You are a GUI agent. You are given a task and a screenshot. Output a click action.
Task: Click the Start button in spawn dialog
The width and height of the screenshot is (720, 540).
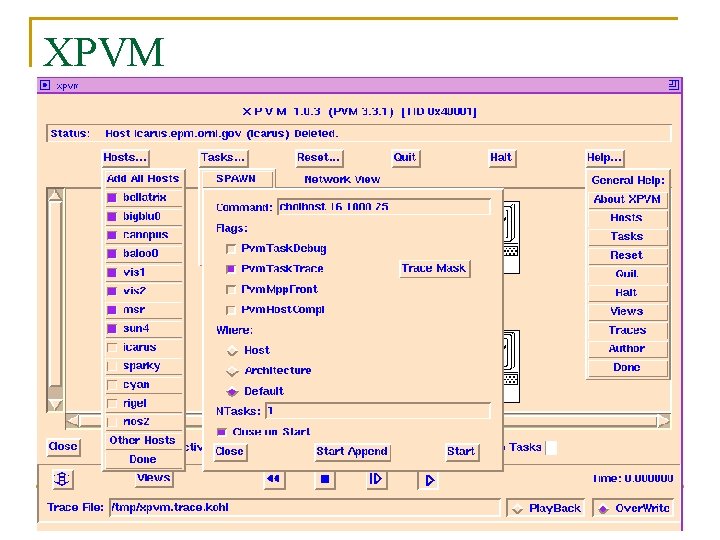pyautogui.click(x=461, y=451)
